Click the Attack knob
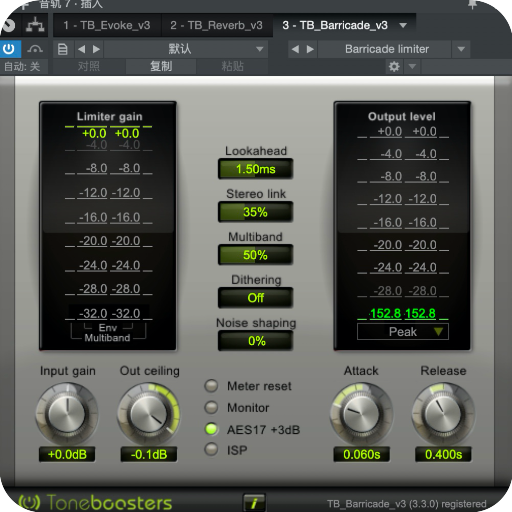 [x=361, y=413]
